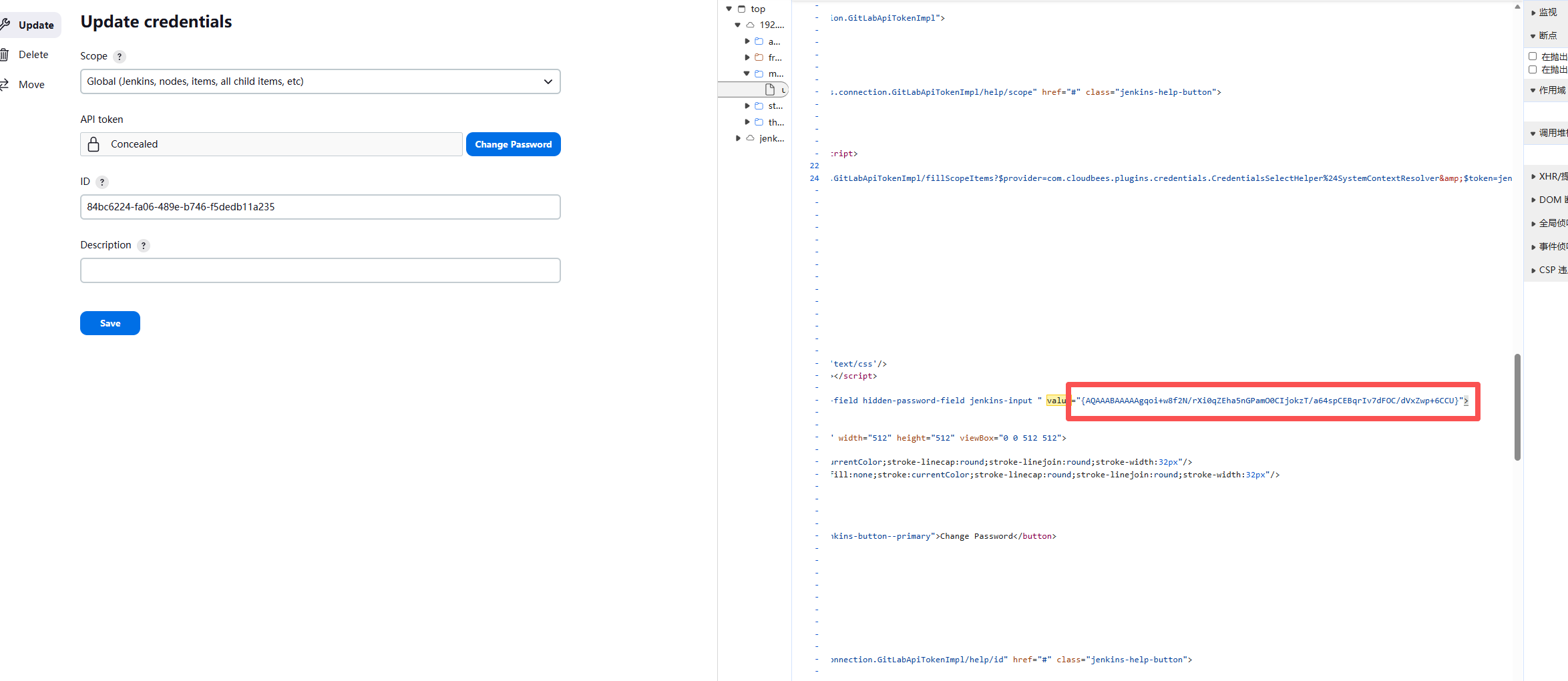Collapse the 调用堆栈 call stack section
Screen dimensions: 1568x681
pos(1533,134)
